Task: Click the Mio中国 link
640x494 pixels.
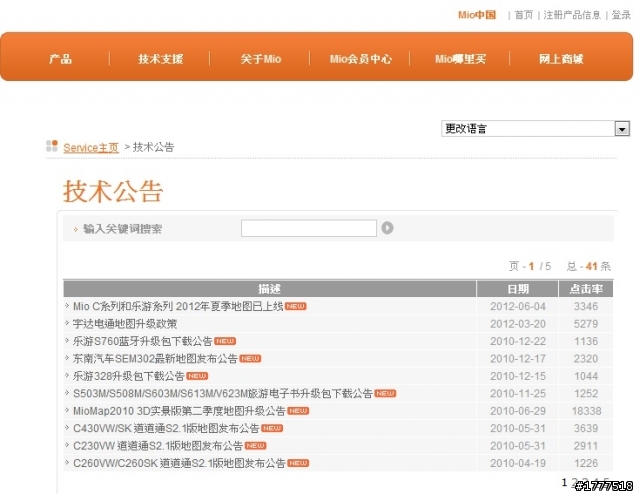Action: tap(477, 15)
